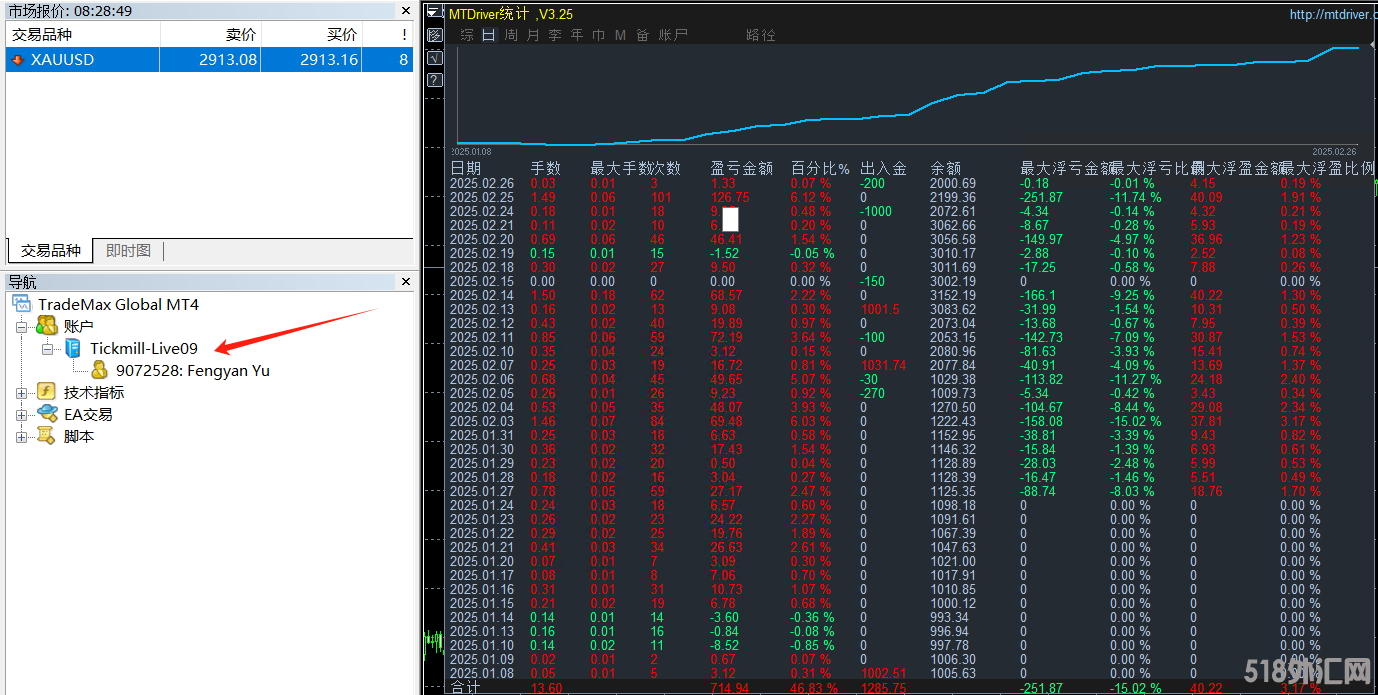The width and height of the screenshot is (1378, 695).
Task: Click the balance value 3062.66
Action: coord(953,225)
